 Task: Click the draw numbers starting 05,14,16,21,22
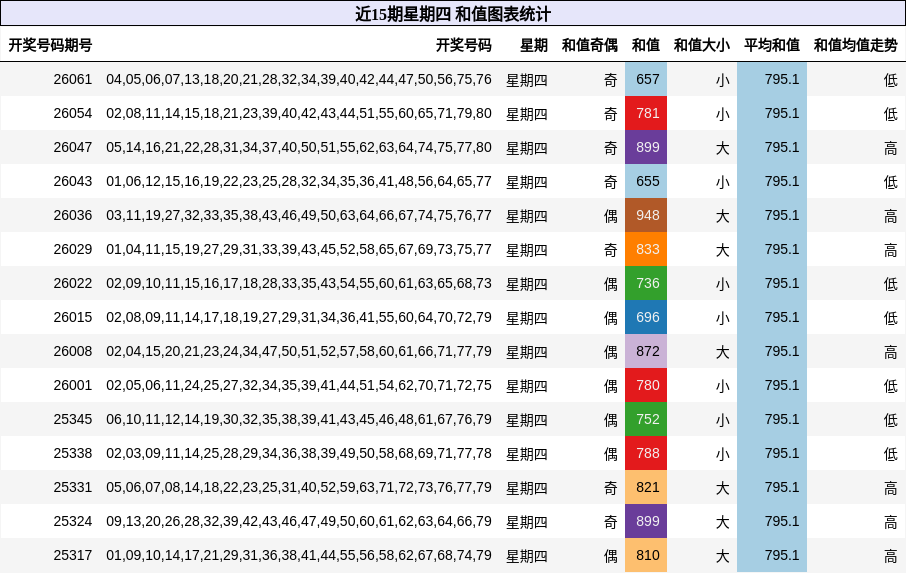pyautogui.click(x=299, y=147)
